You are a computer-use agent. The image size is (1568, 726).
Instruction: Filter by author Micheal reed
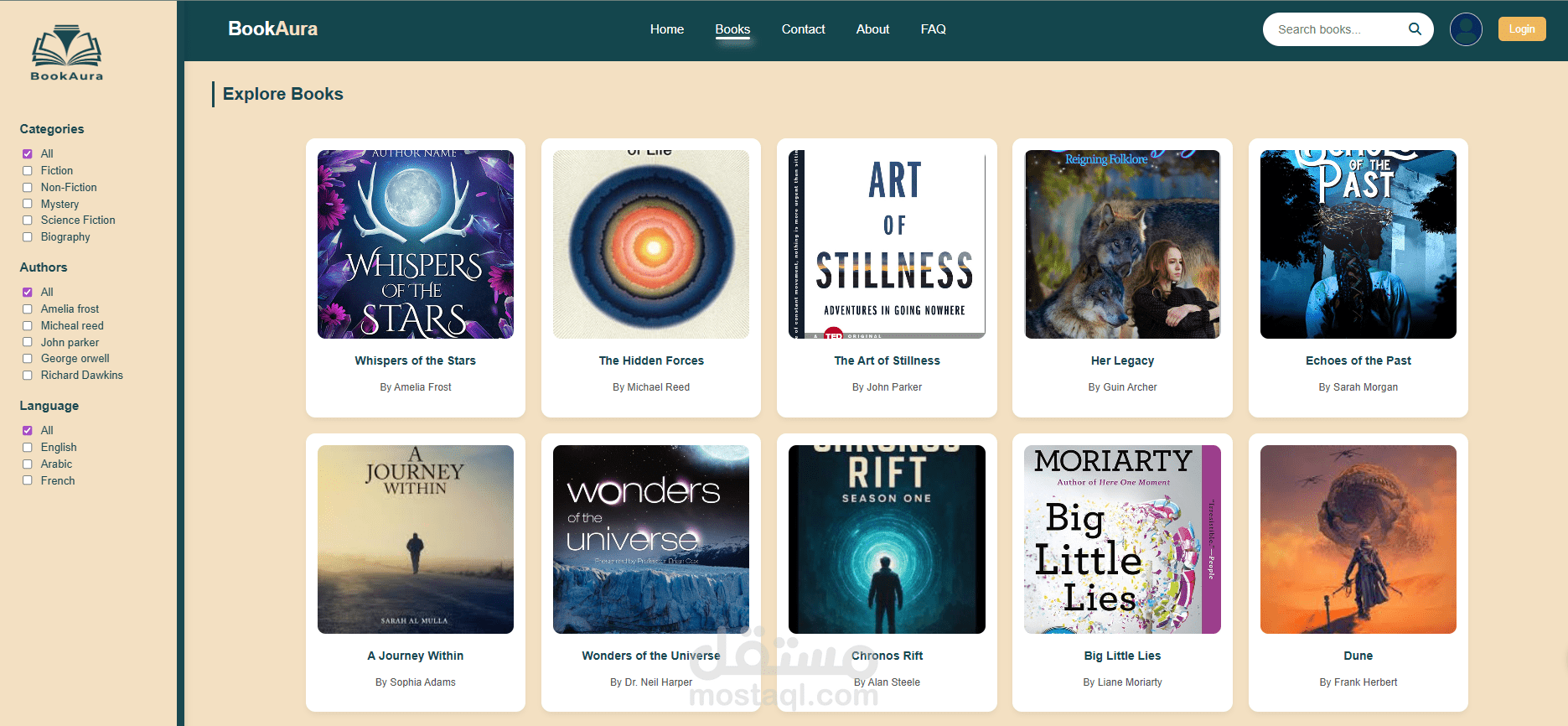(28, 326)
